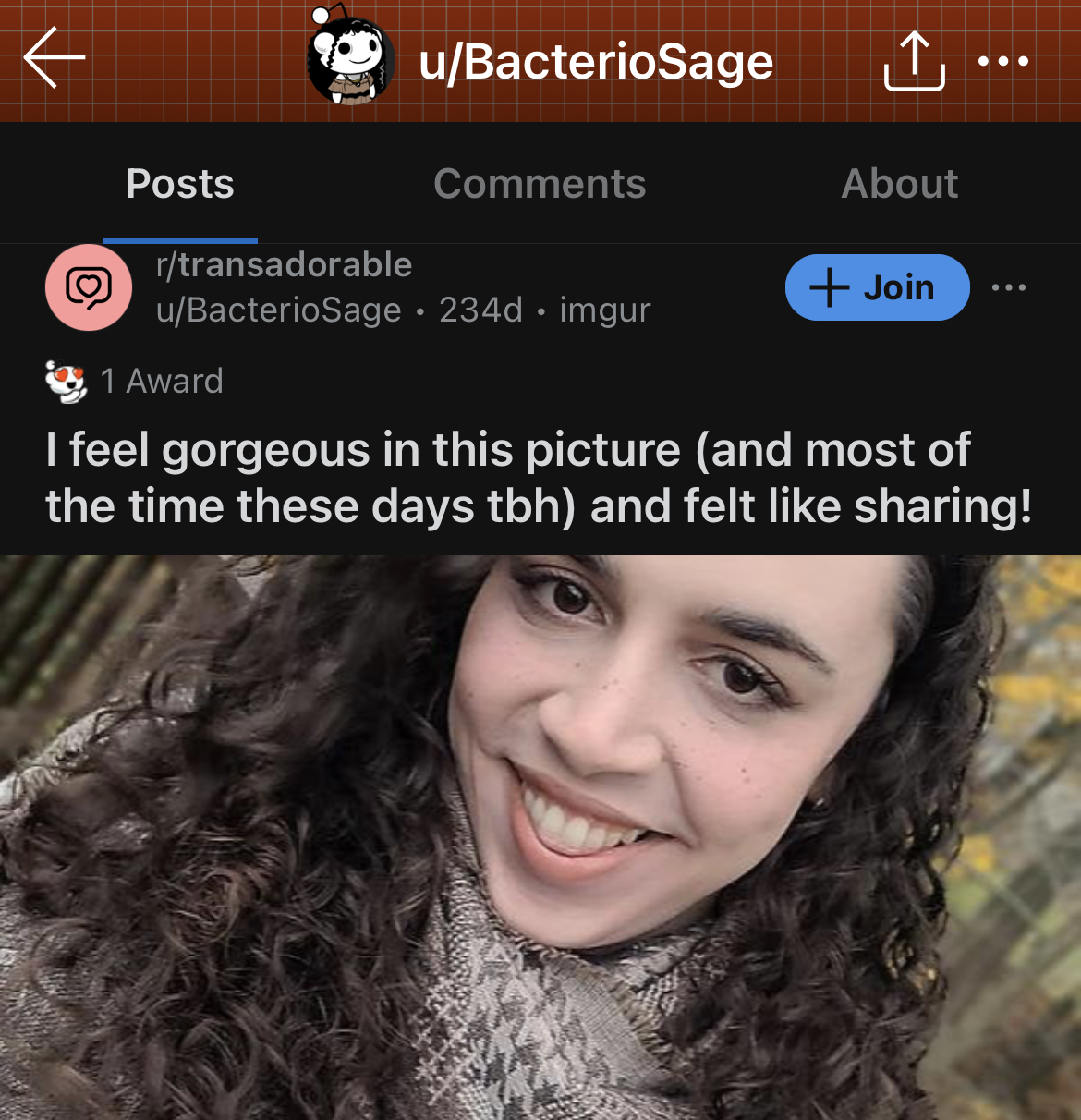Screen dimensions: 1081x1120
Task: Tap the imgur source link
Action: coord(605,310)
